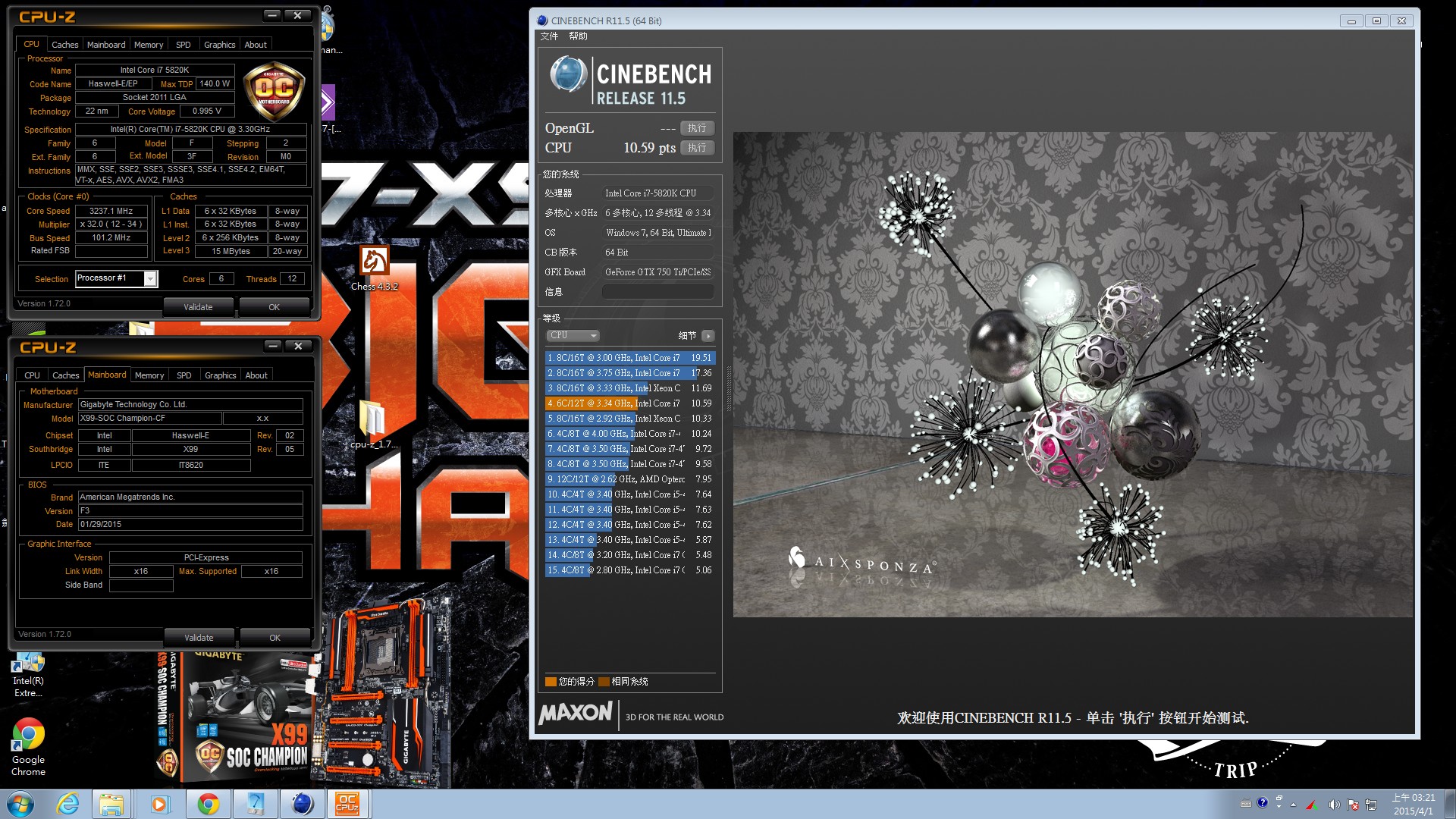Click the Show Desktop button
Image resolution: width=1456 pixels, height=819 pixels.
(x=1449, y=804)
